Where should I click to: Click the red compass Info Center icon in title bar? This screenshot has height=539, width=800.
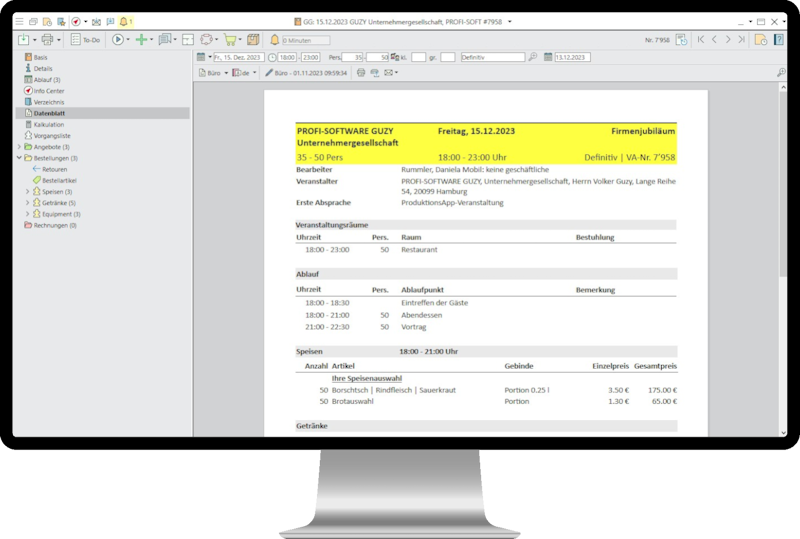click(76, 21)
